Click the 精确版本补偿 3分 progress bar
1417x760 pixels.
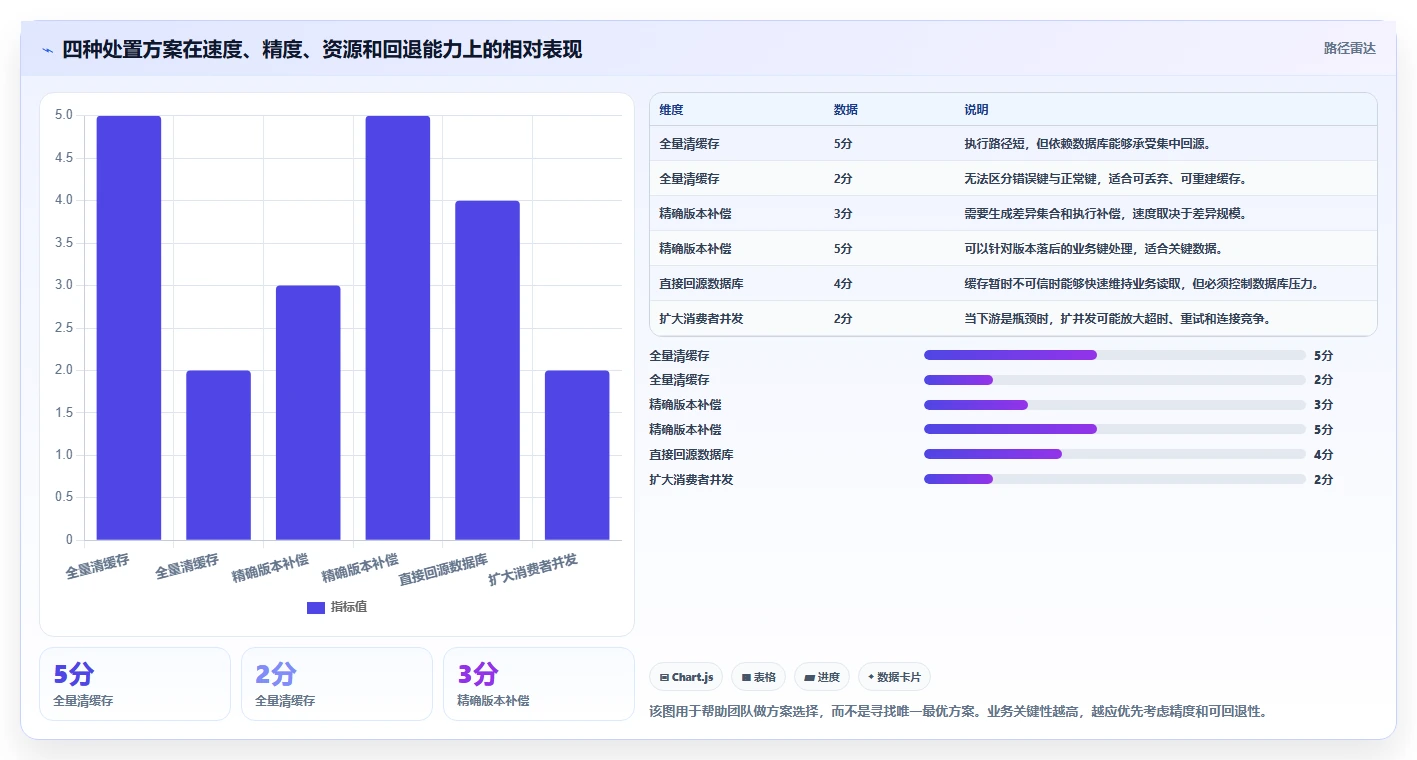(1115, 405)
